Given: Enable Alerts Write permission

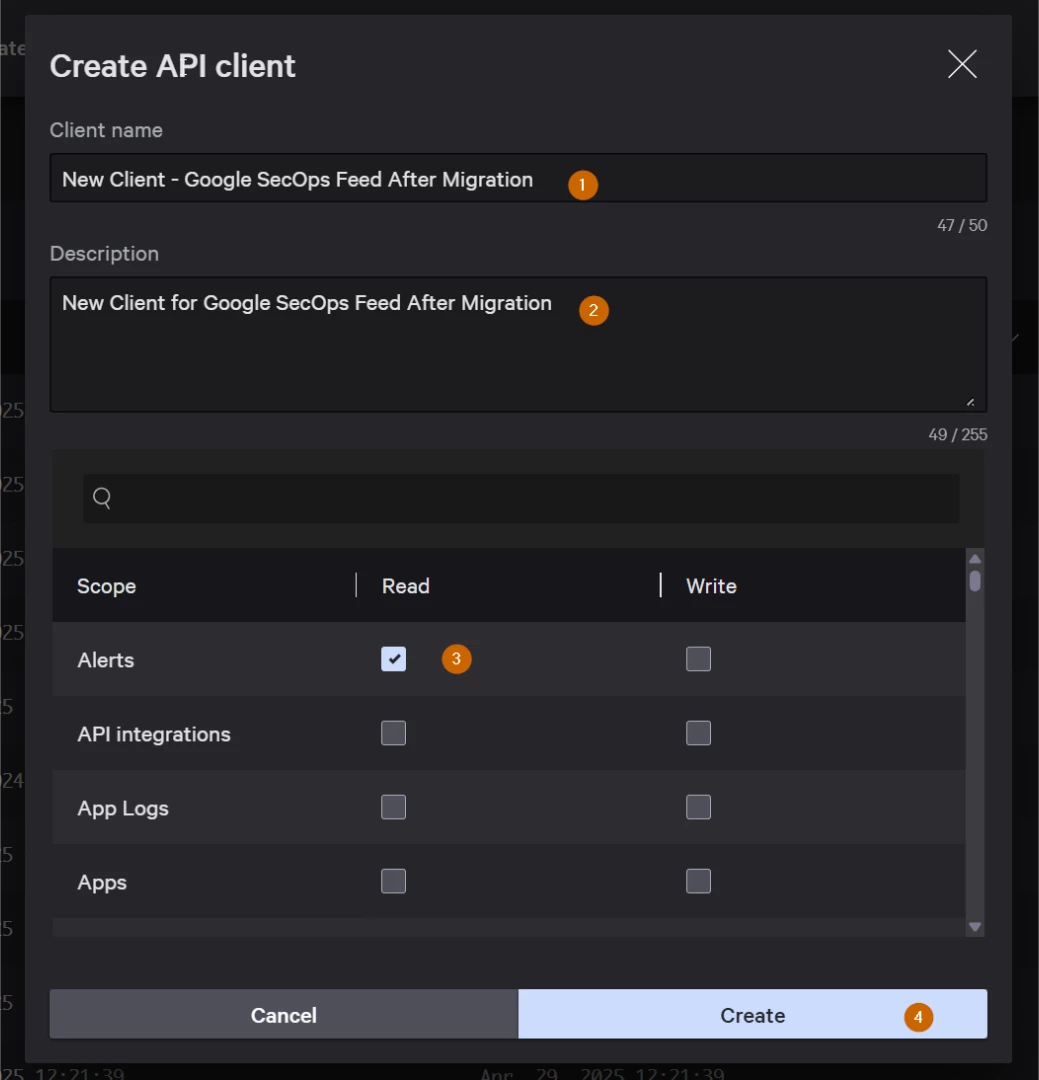Looking at the screenshot, I should pyautogui.click(x=698, y=658).
